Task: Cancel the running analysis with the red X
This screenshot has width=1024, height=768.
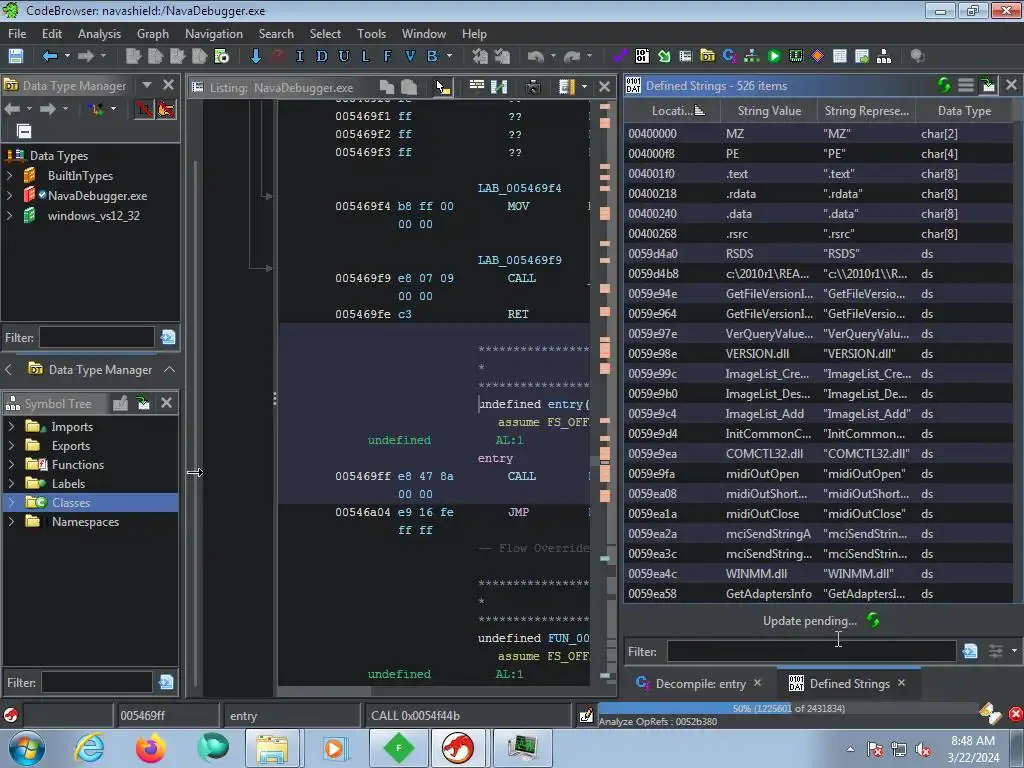Action: pos(1016,714)
